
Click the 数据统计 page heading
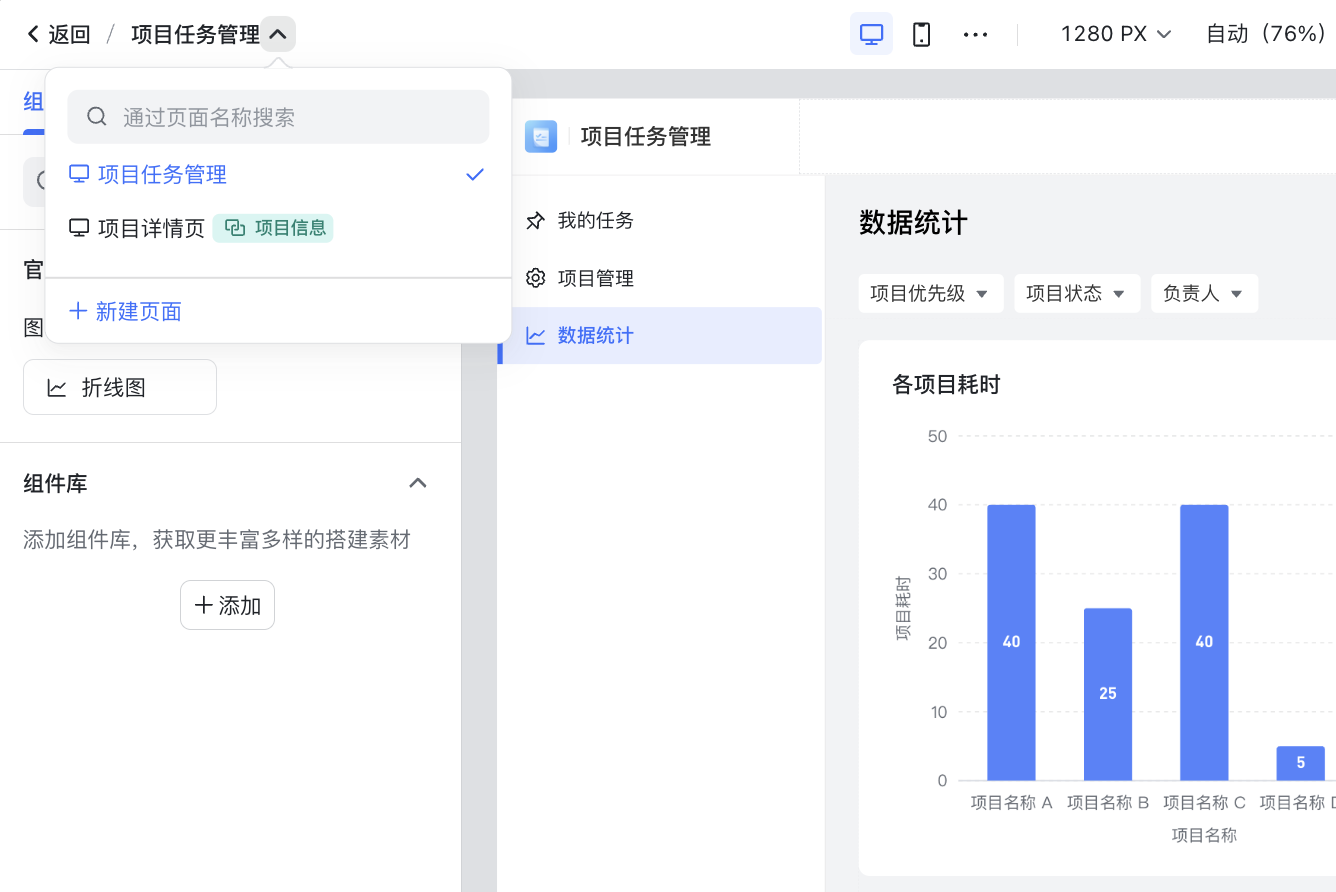pyautogui.click(x=913, y=222)
